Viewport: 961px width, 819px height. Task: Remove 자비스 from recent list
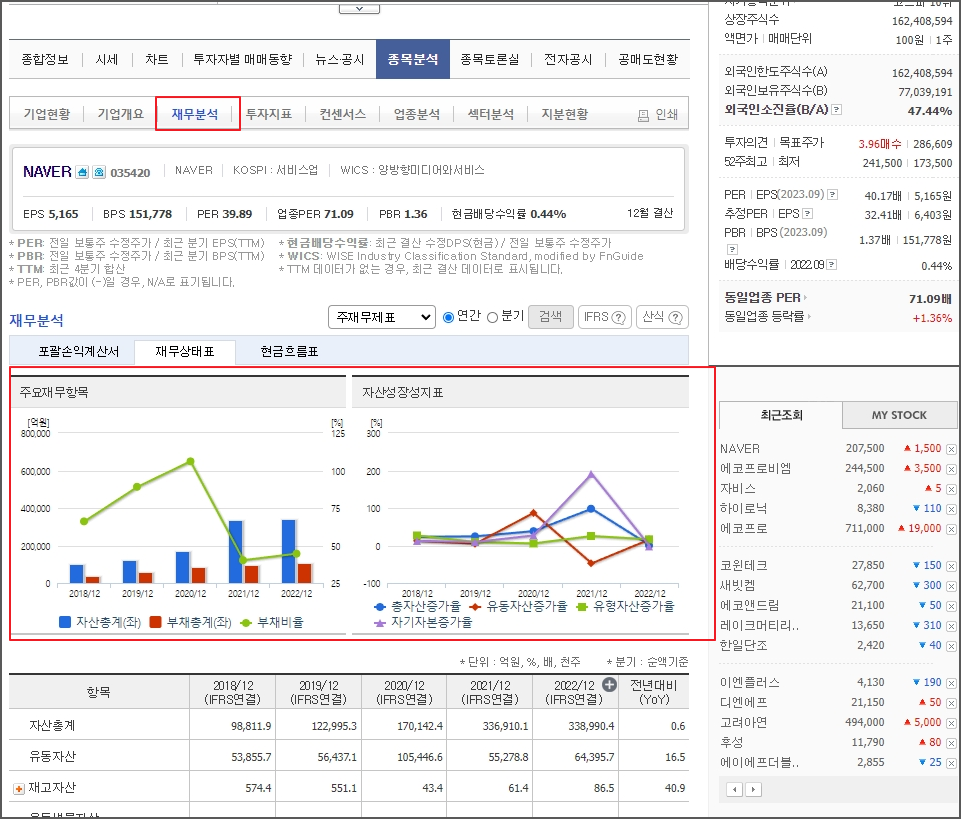click(951, 489)
